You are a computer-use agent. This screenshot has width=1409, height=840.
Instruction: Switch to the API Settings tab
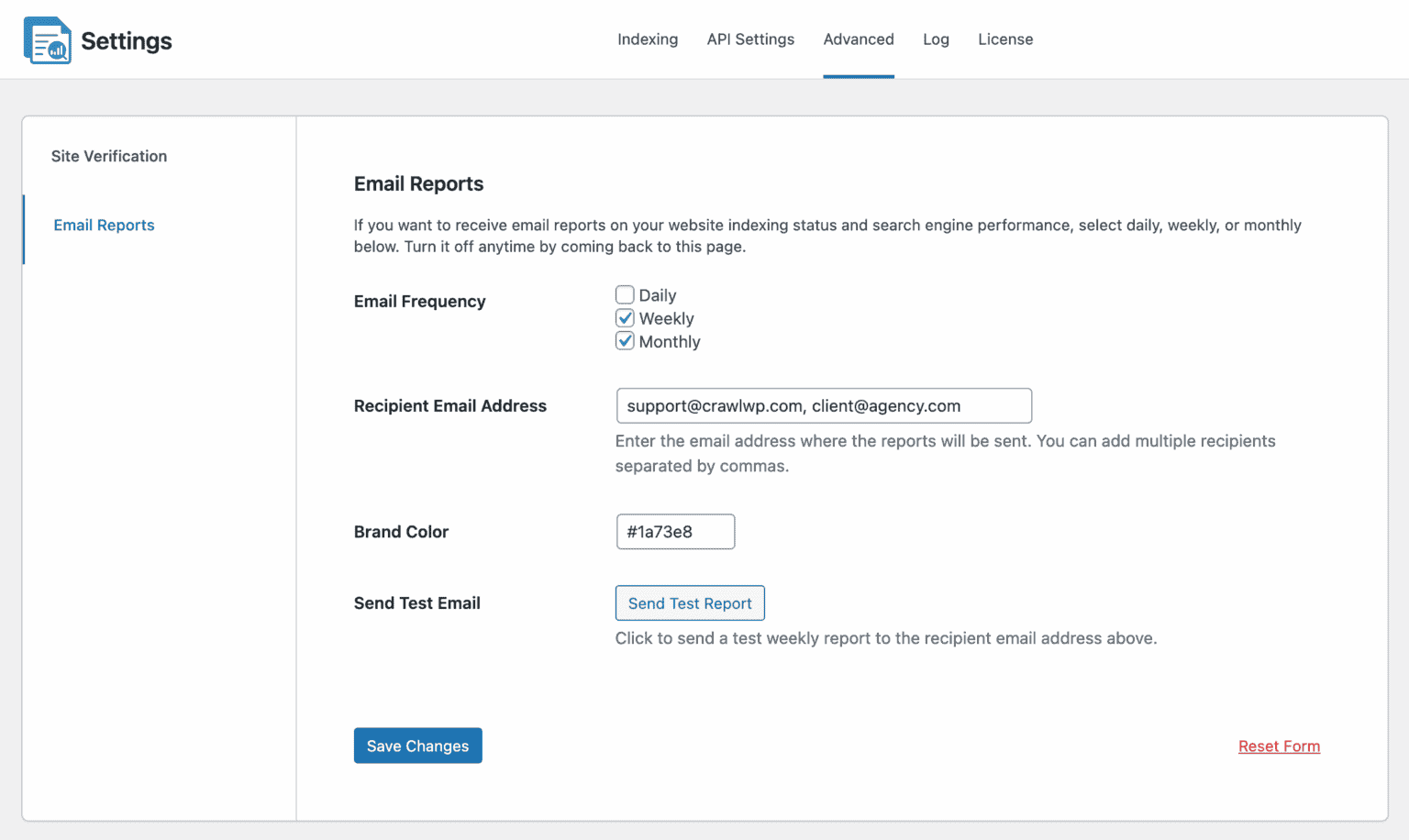(750, 39)
